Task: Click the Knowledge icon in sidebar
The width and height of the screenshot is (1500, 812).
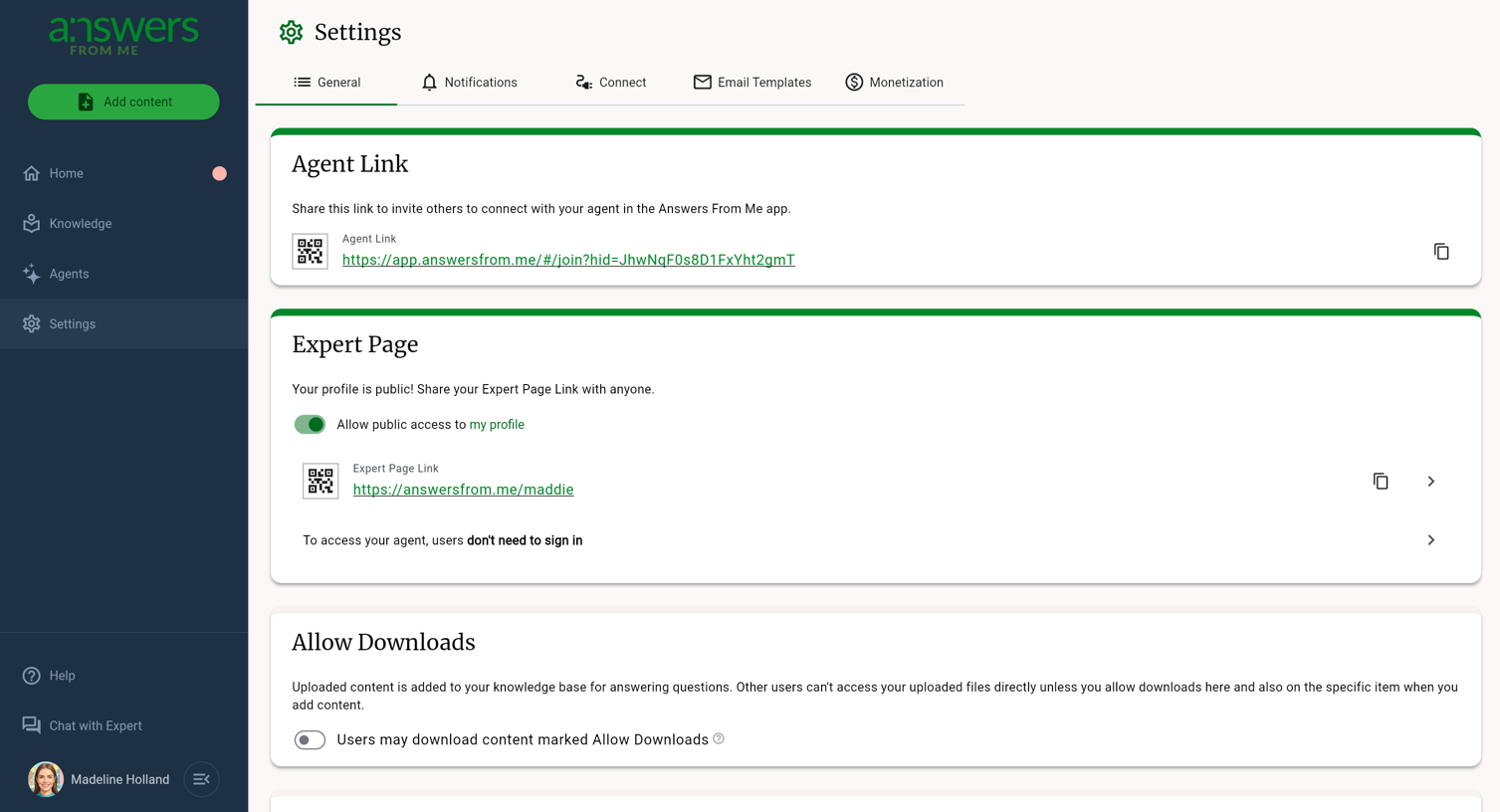Action: tap(32, 224)
